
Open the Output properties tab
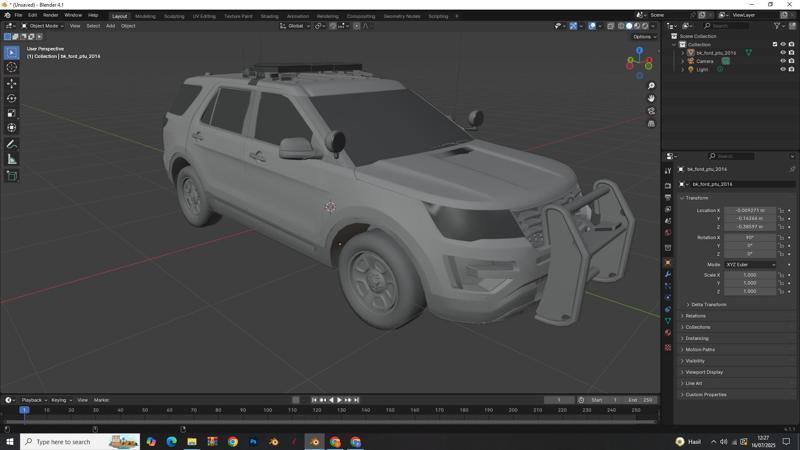tap(668, 197)
